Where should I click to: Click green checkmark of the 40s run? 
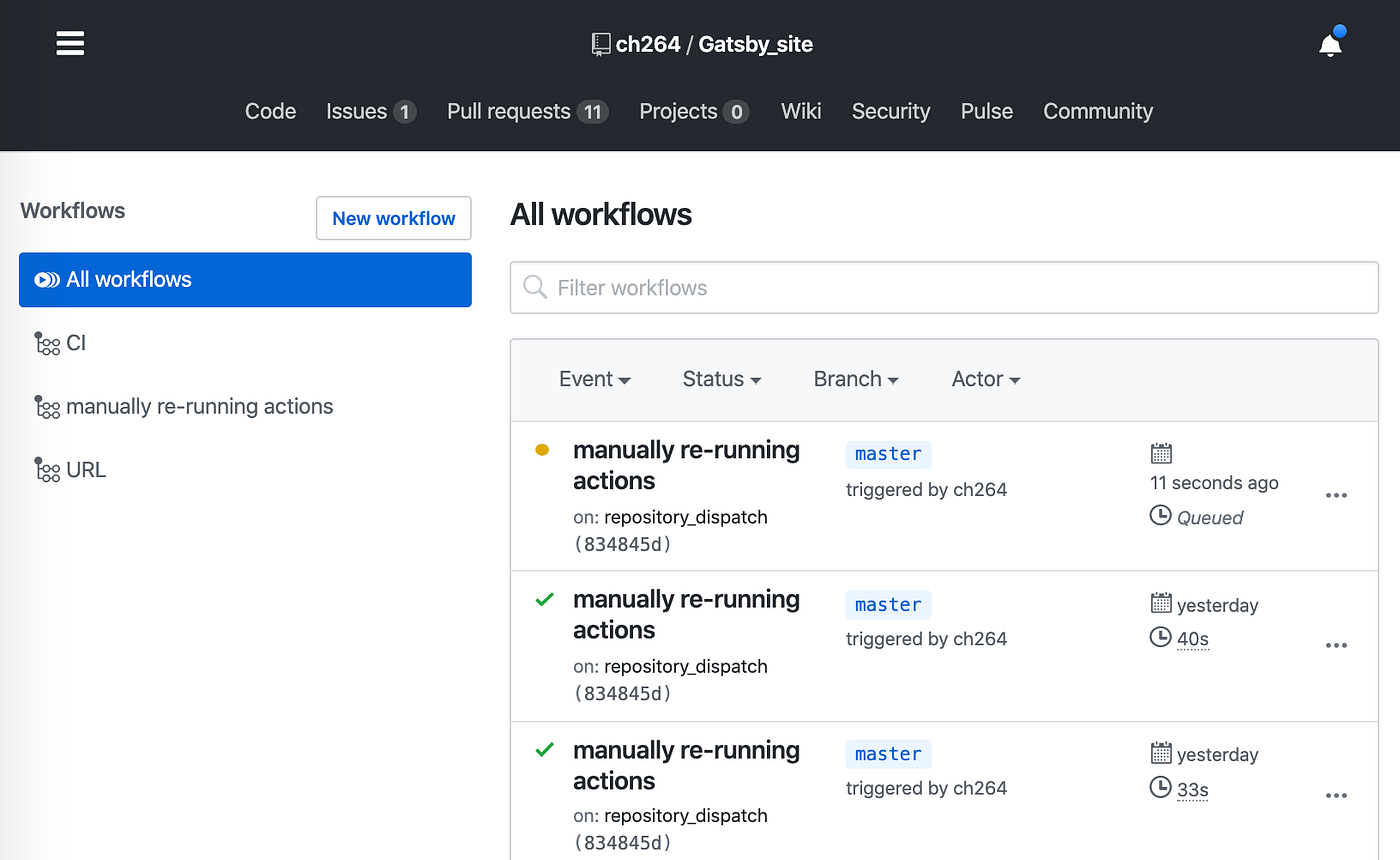pos(544,599)
